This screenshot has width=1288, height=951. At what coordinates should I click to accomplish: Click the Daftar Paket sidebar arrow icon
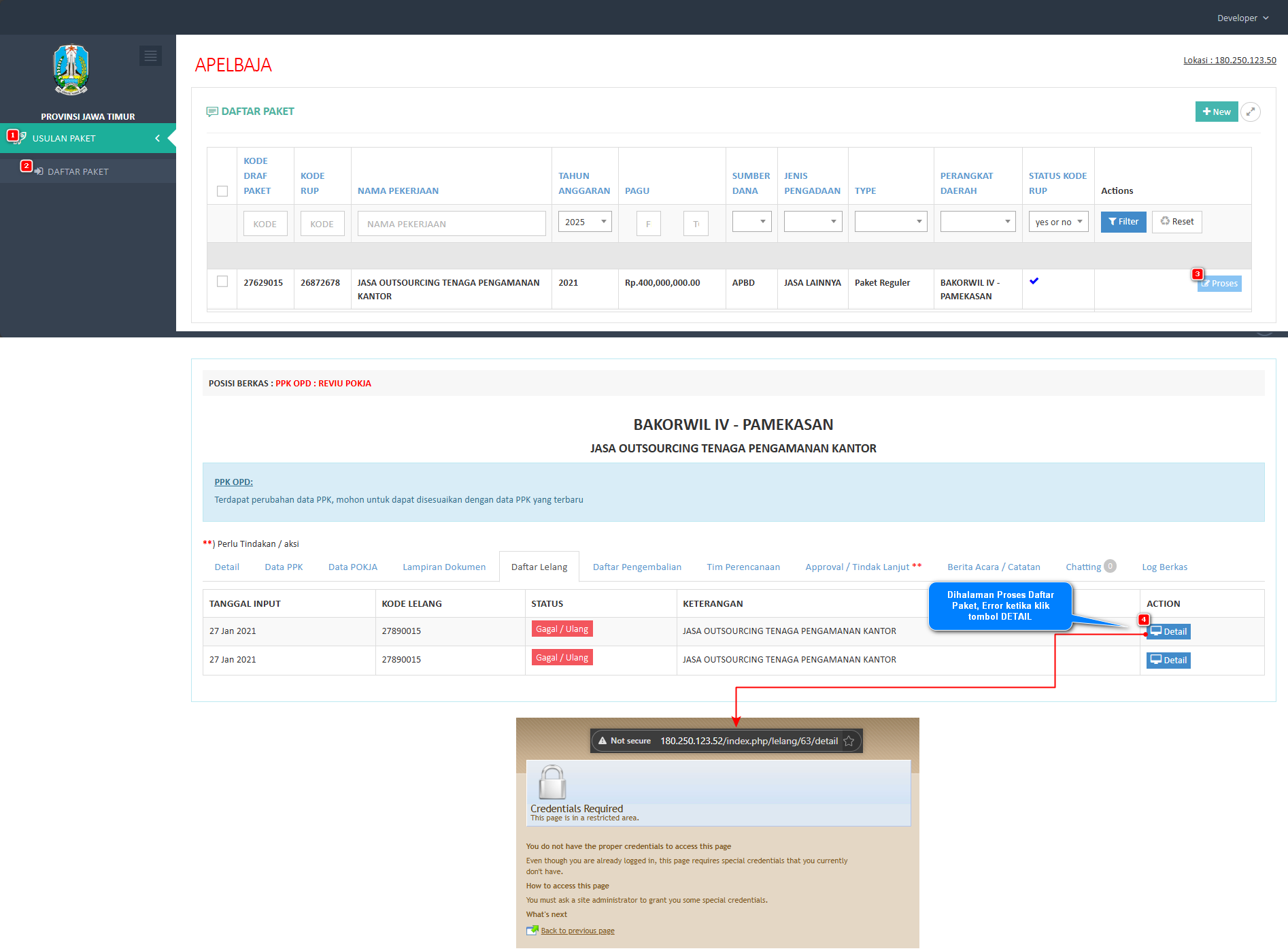[39, 171]
